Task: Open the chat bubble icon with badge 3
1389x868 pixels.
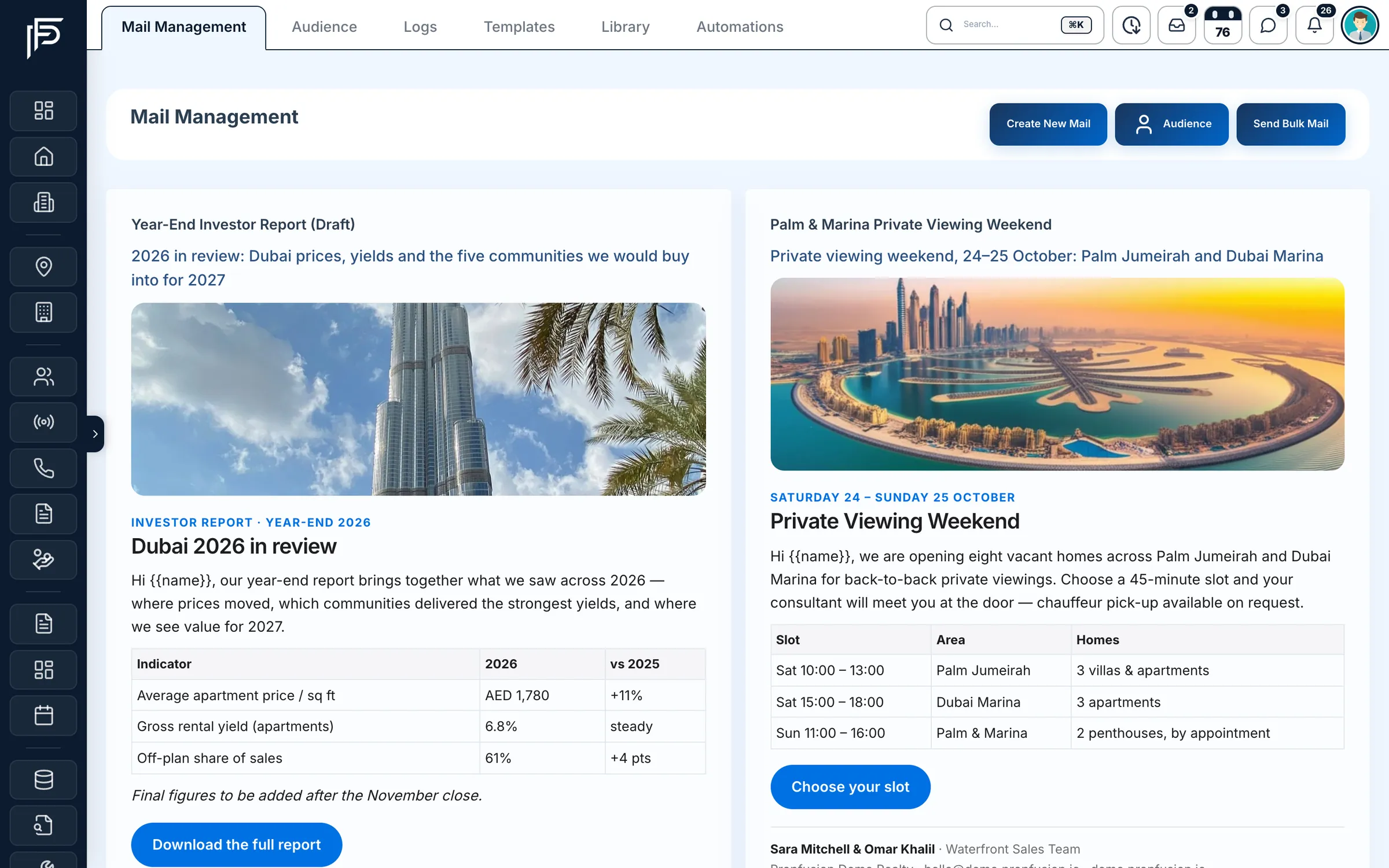Action: point(1268,25)
